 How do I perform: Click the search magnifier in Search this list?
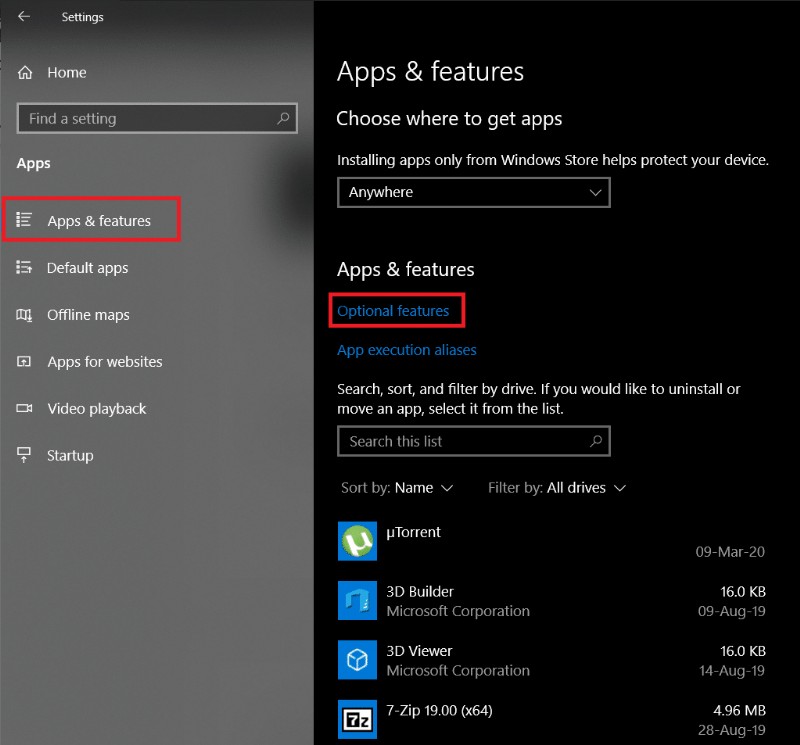tap(597, 441)
